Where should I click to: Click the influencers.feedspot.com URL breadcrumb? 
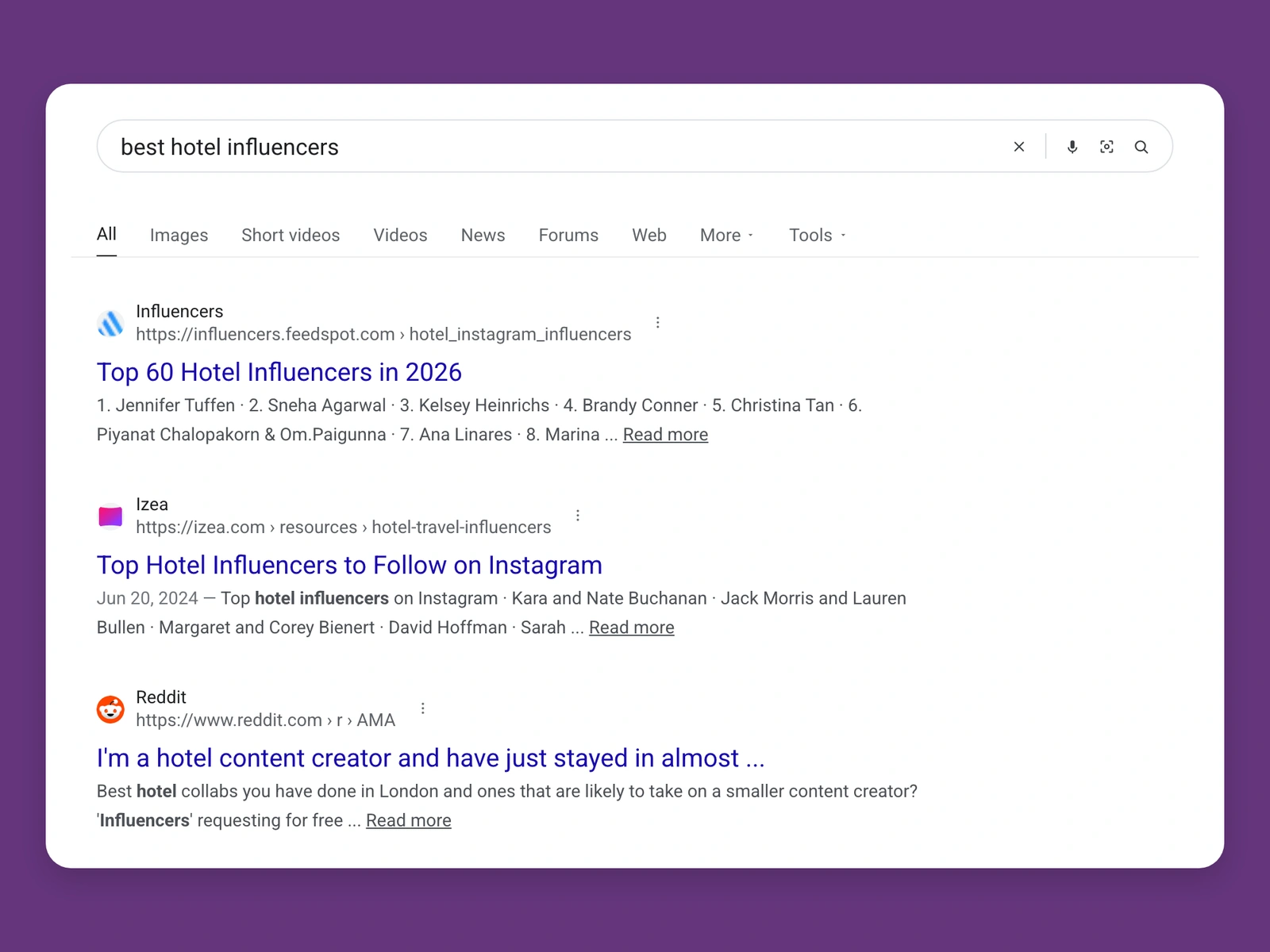[x=383, y=334]
